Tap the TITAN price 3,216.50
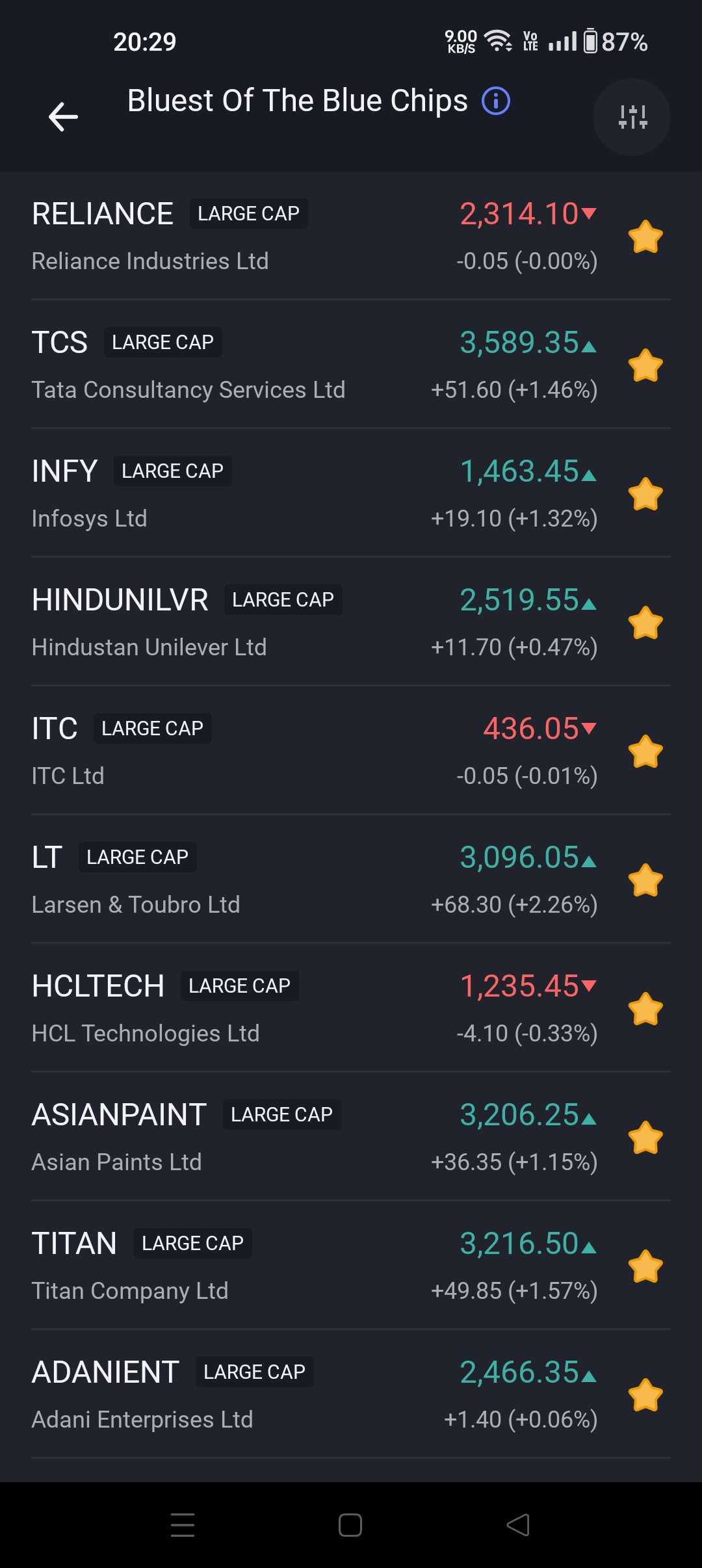This screenshot has width=702, height=1568. coord(519,1244)
